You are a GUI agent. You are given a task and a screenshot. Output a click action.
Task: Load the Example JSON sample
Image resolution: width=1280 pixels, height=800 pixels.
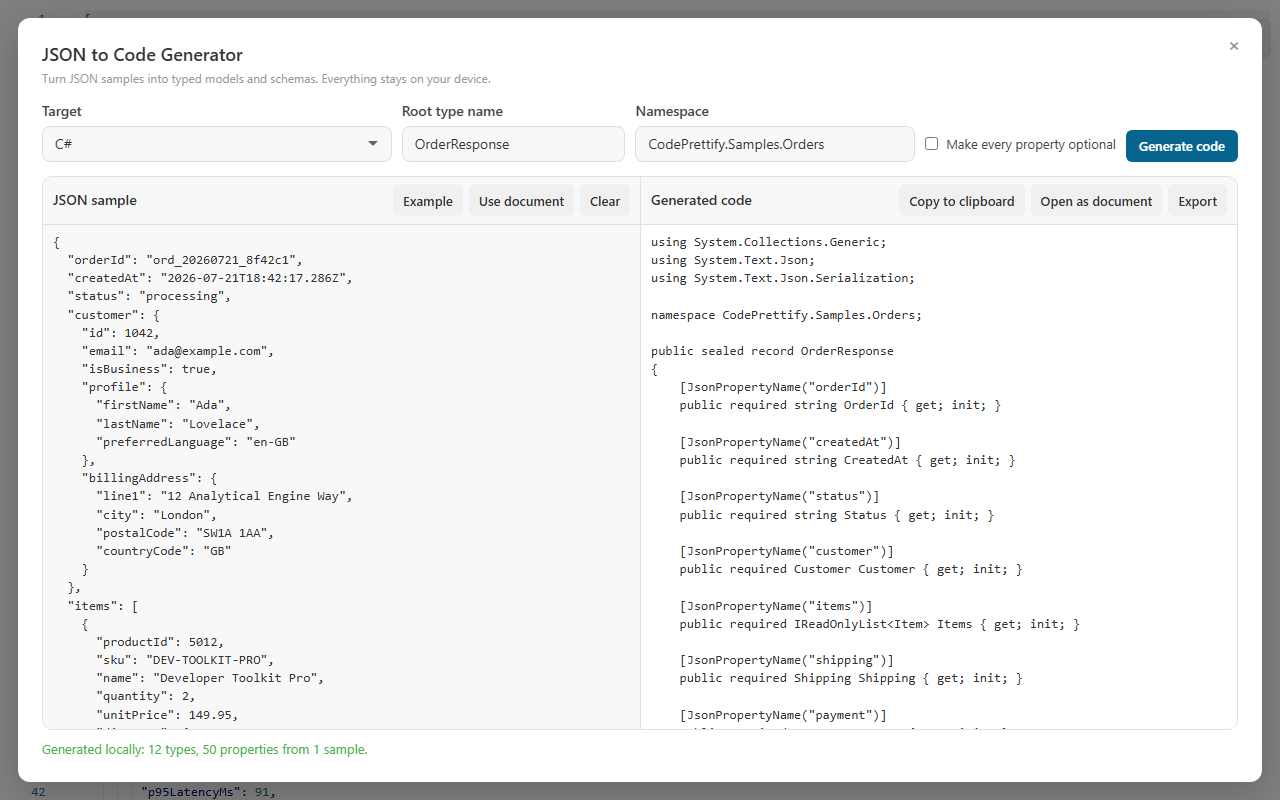[428, 201]
